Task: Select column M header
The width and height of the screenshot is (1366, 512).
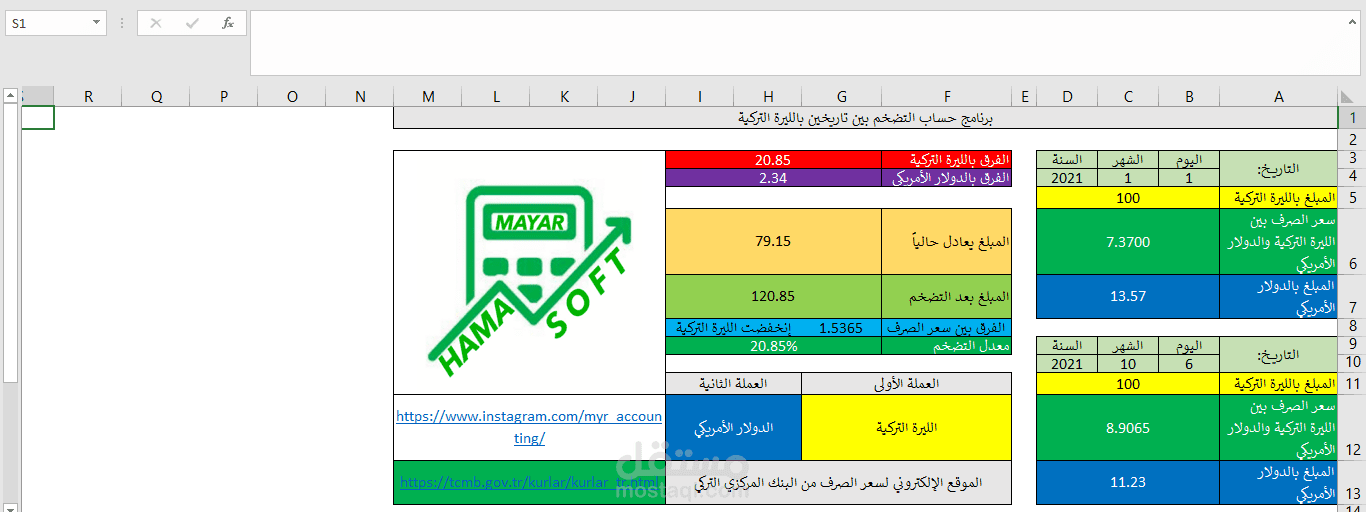Action: (428, 96)
